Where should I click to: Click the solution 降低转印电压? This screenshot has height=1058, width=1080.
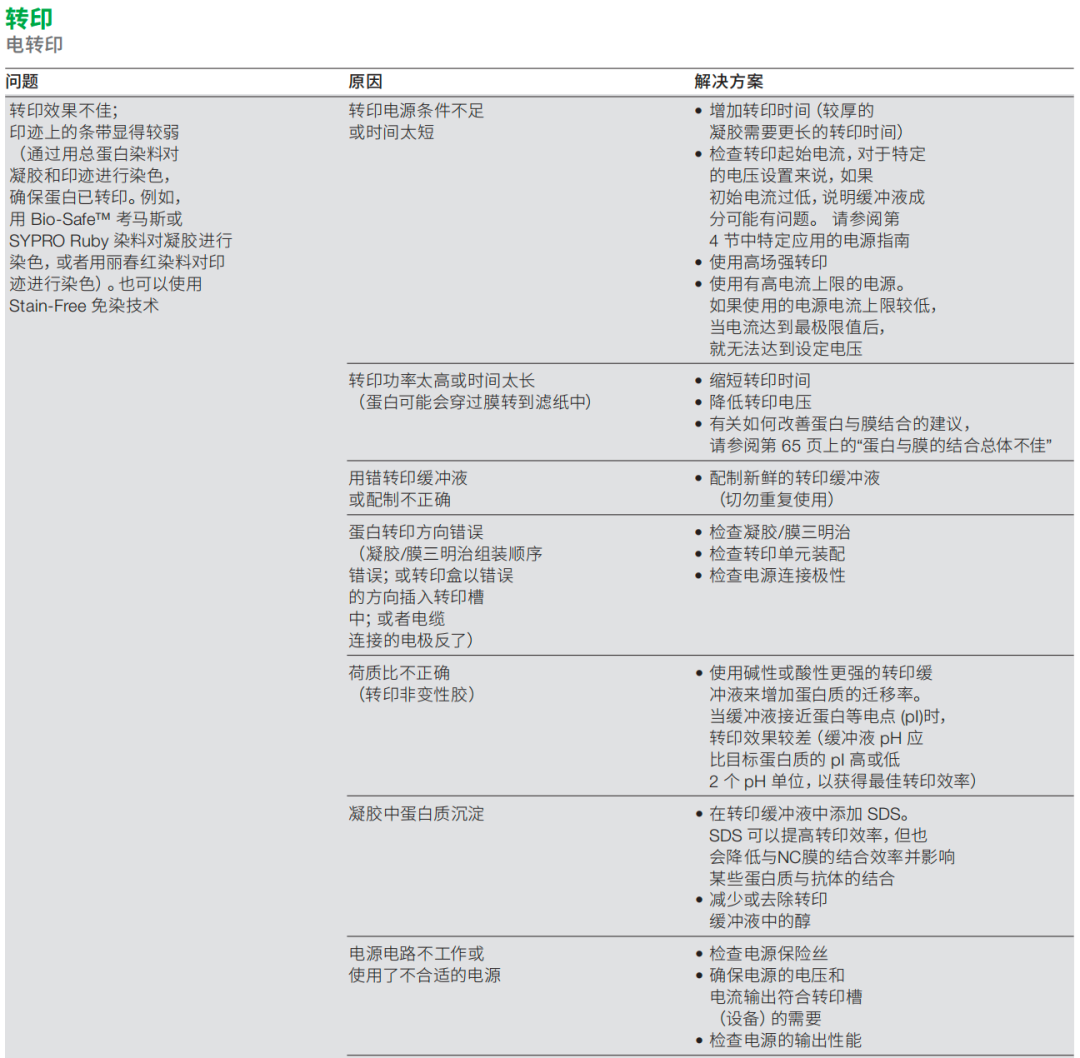pos(760,402)
